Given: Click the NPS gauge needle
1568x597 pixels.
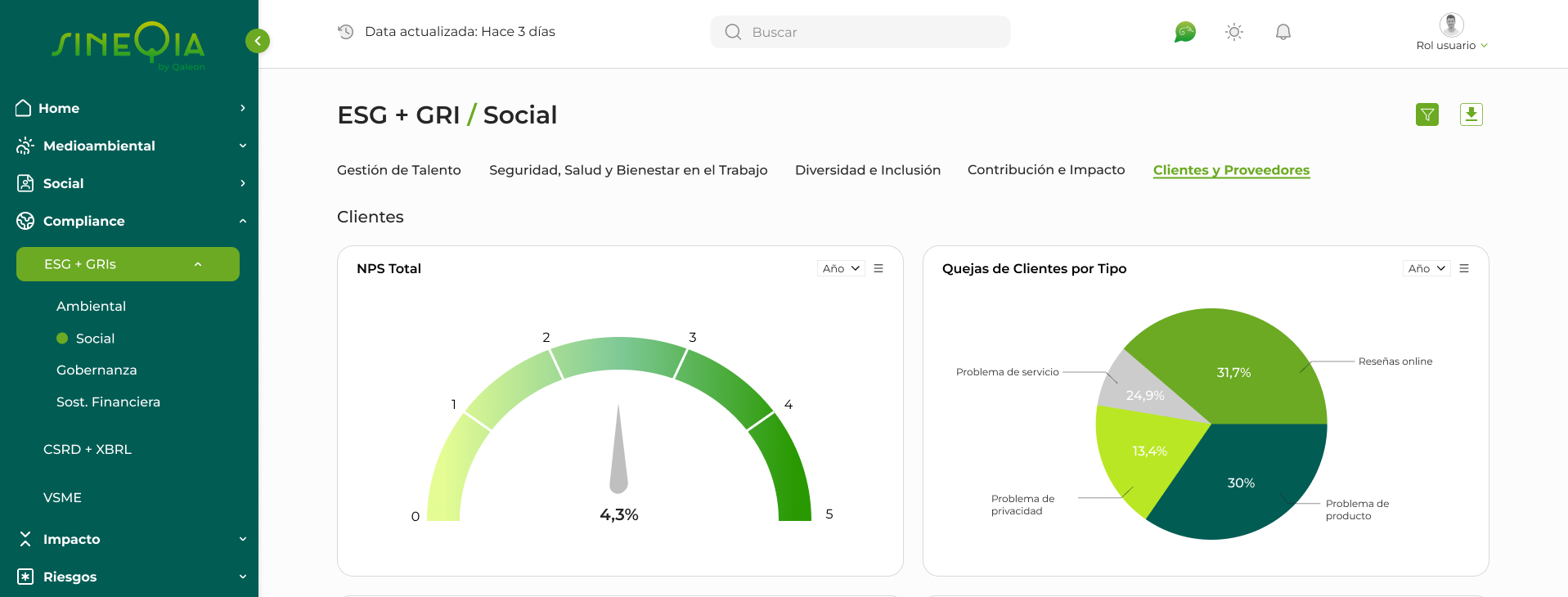Looking at the screenshot, I should coord(618,450).
